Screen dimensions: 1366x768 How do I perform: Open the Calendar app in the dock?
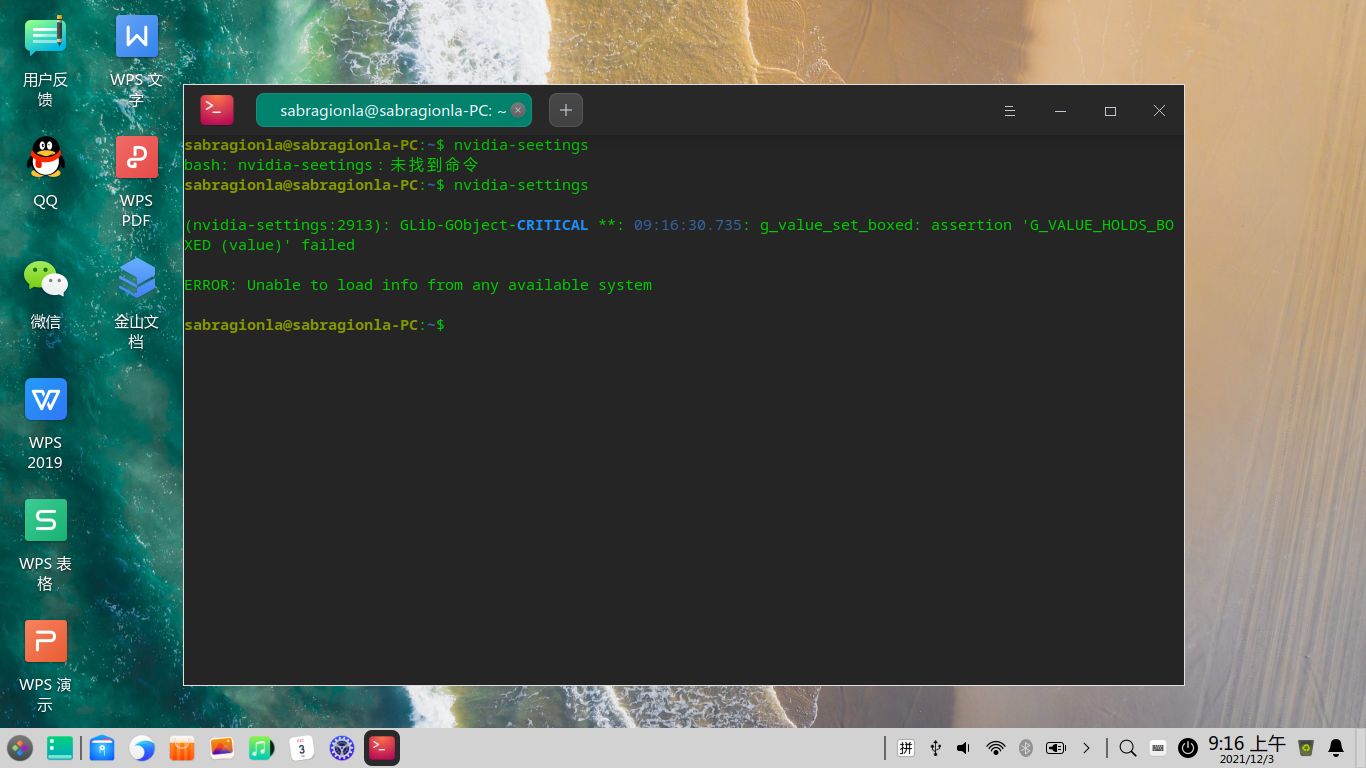[302, 748]
